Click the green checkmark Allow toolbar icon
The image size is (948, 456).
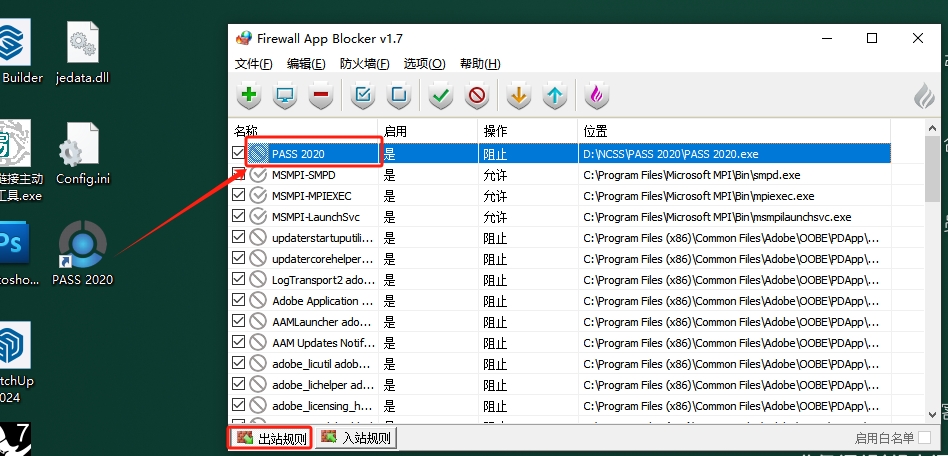[441, 95]
